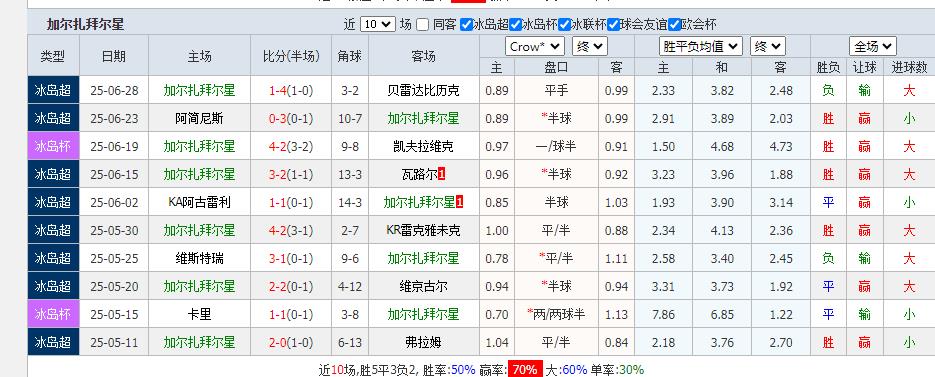Open away team 贝雷达比历克 link
Screen dimensions: 935x377
pos(423,91)
